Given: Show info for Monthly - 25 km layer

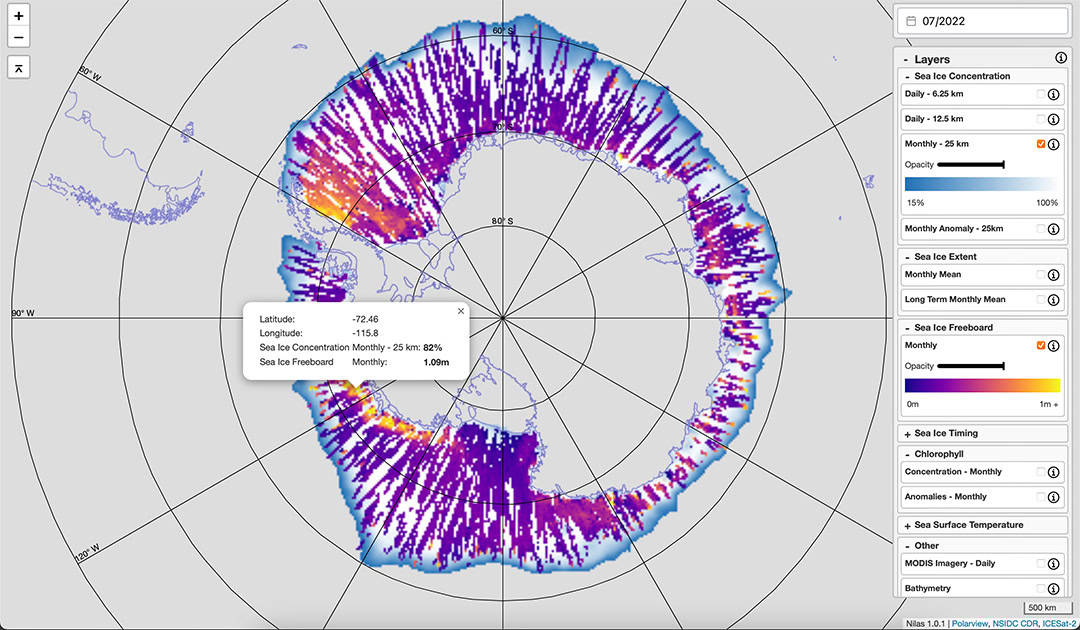Looking at the screenshot, I should pyautogui.click(x=1053, y=144).
